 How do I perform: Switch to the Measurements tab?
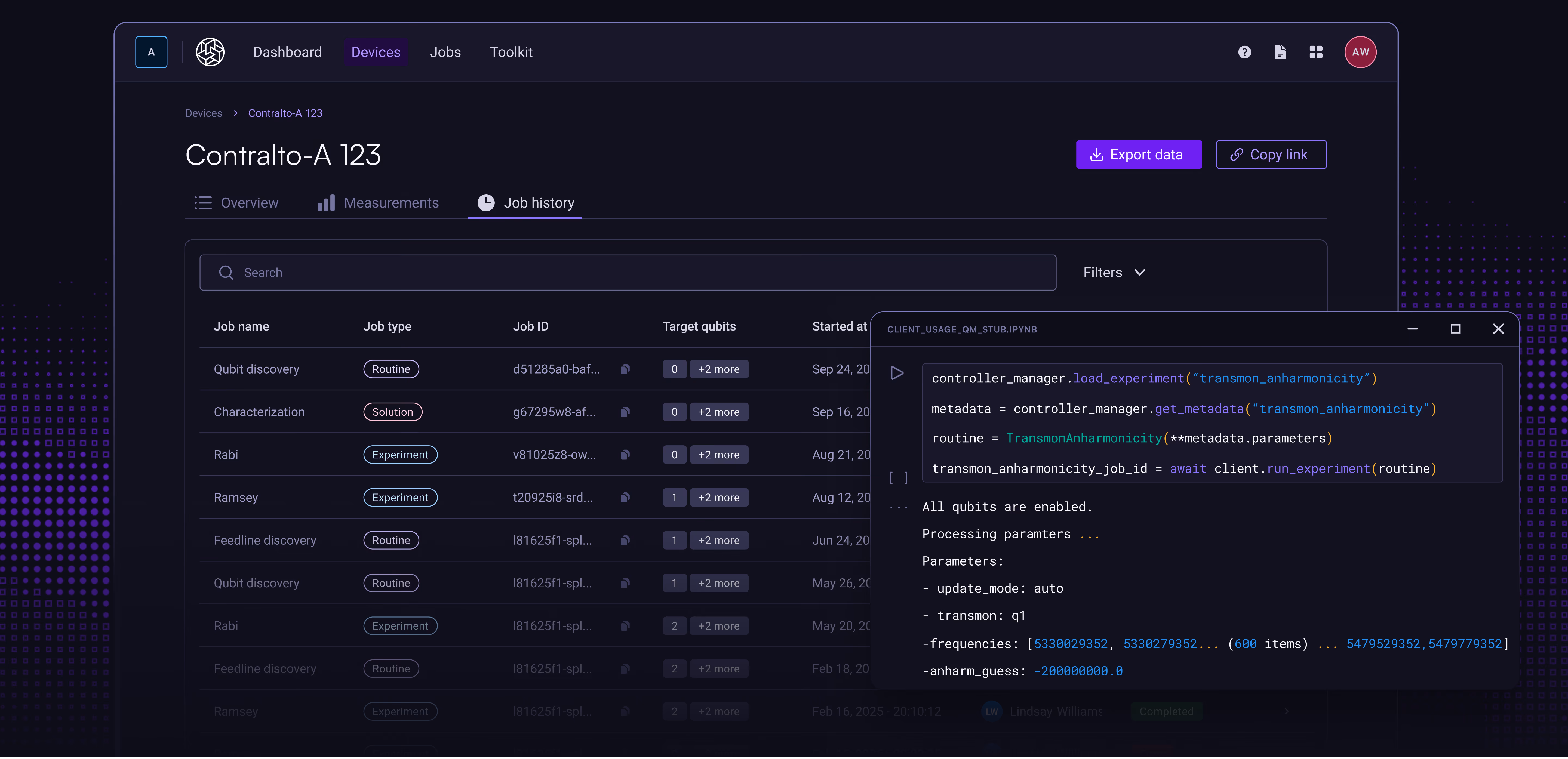[378, 203]
